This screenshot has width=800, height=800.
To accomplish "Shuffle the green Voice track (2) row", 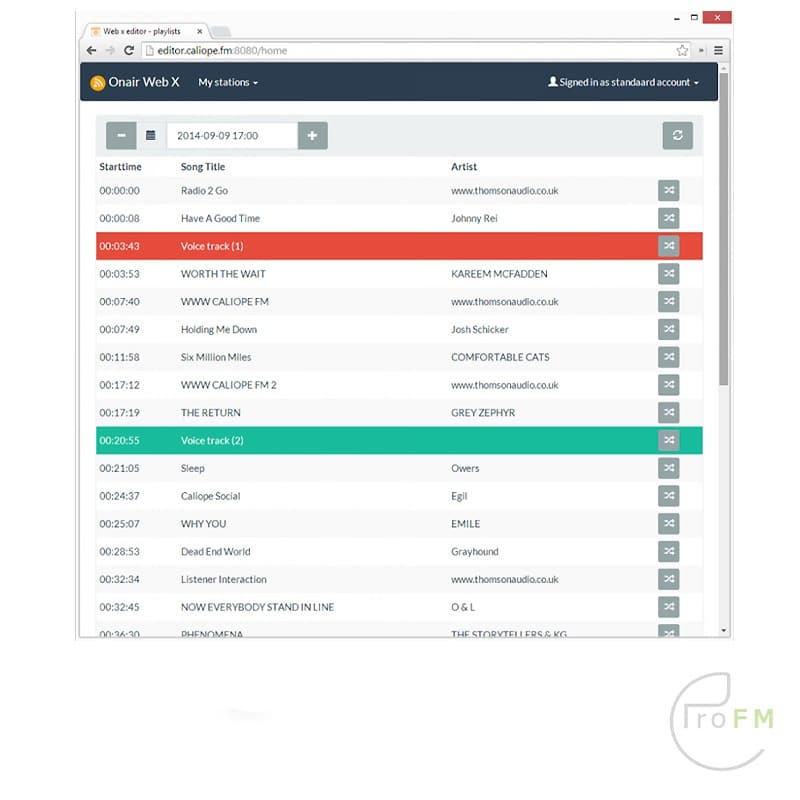I will tap(668, 440).
